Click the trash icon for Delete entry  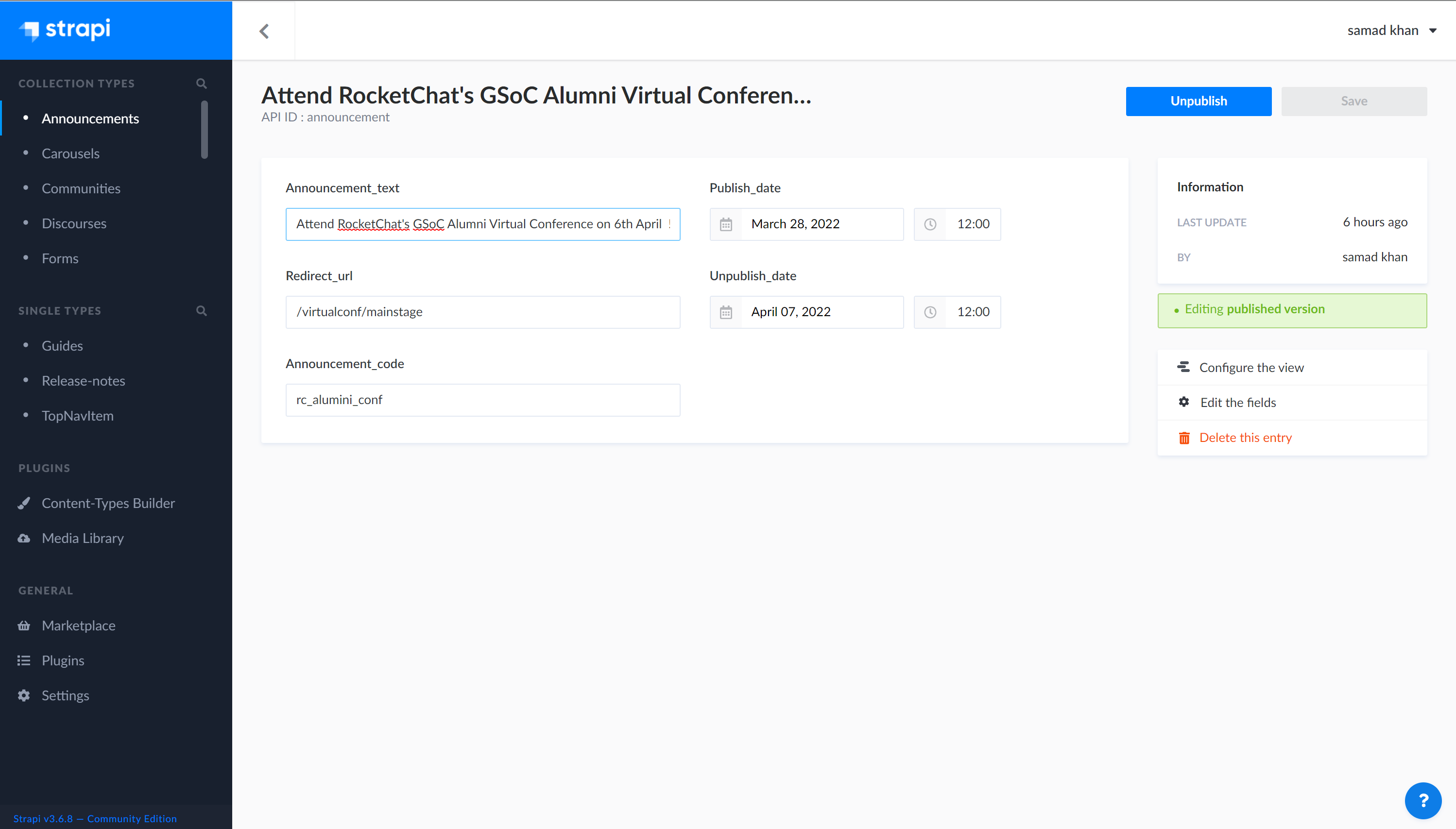[1184, 438]
